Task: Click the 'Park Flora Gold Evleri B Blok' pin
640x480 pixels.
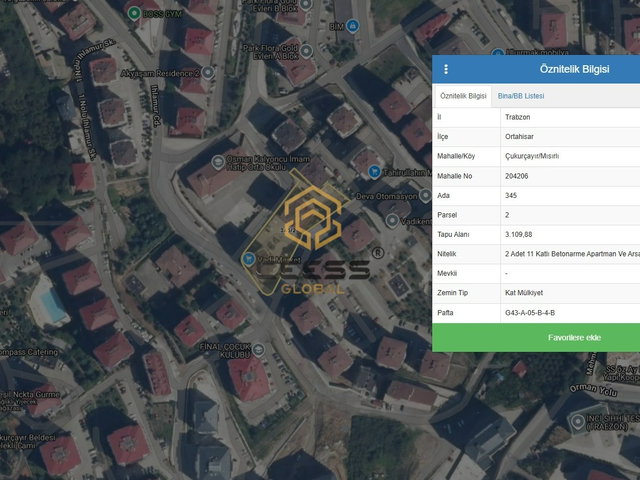Action: pos(305,5)
